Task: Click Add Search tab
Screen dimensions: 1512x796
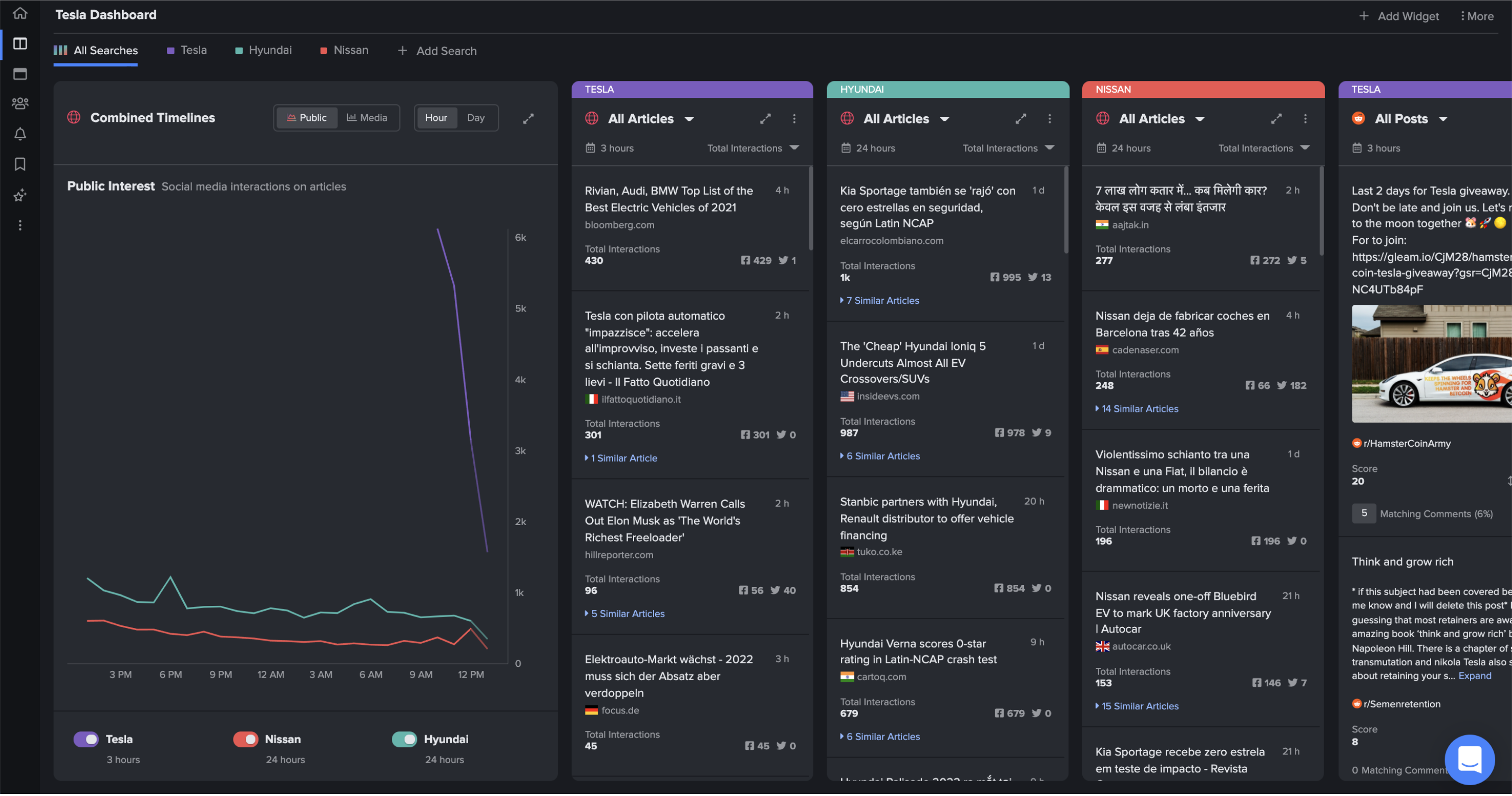Action: point(437,51)
